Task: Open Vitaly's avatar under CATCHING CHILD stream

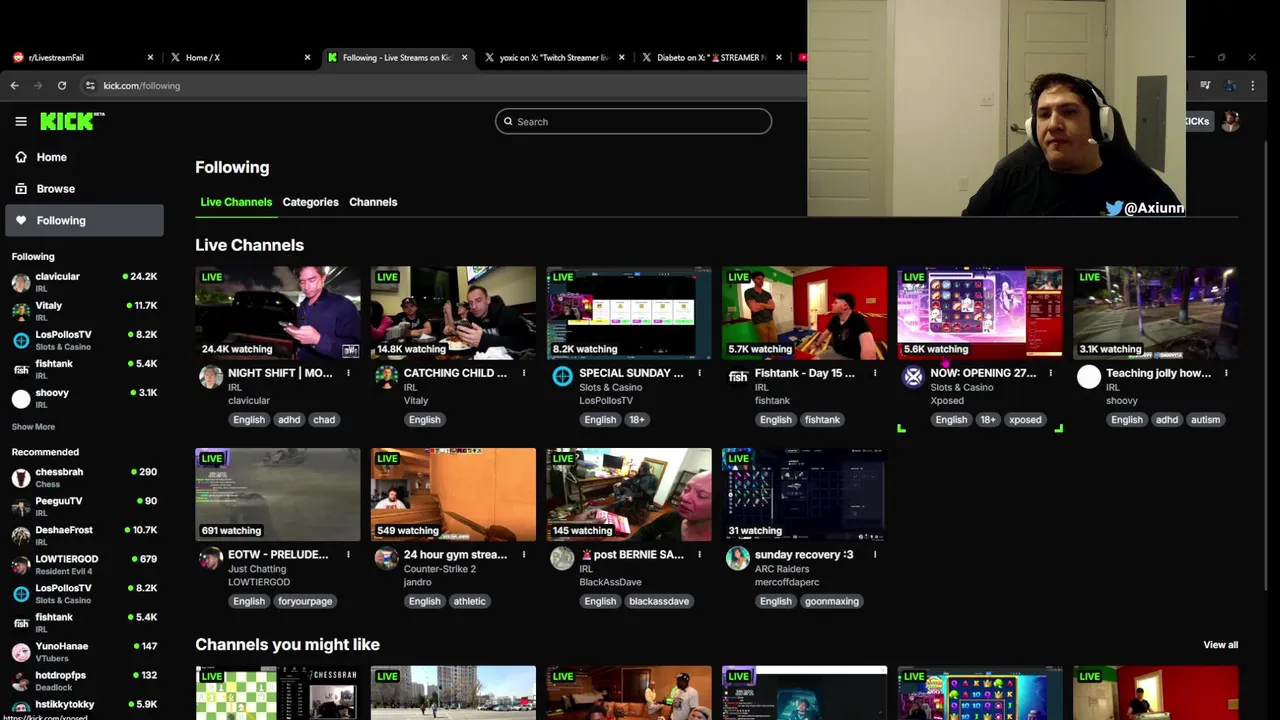Action: (386, 377)
